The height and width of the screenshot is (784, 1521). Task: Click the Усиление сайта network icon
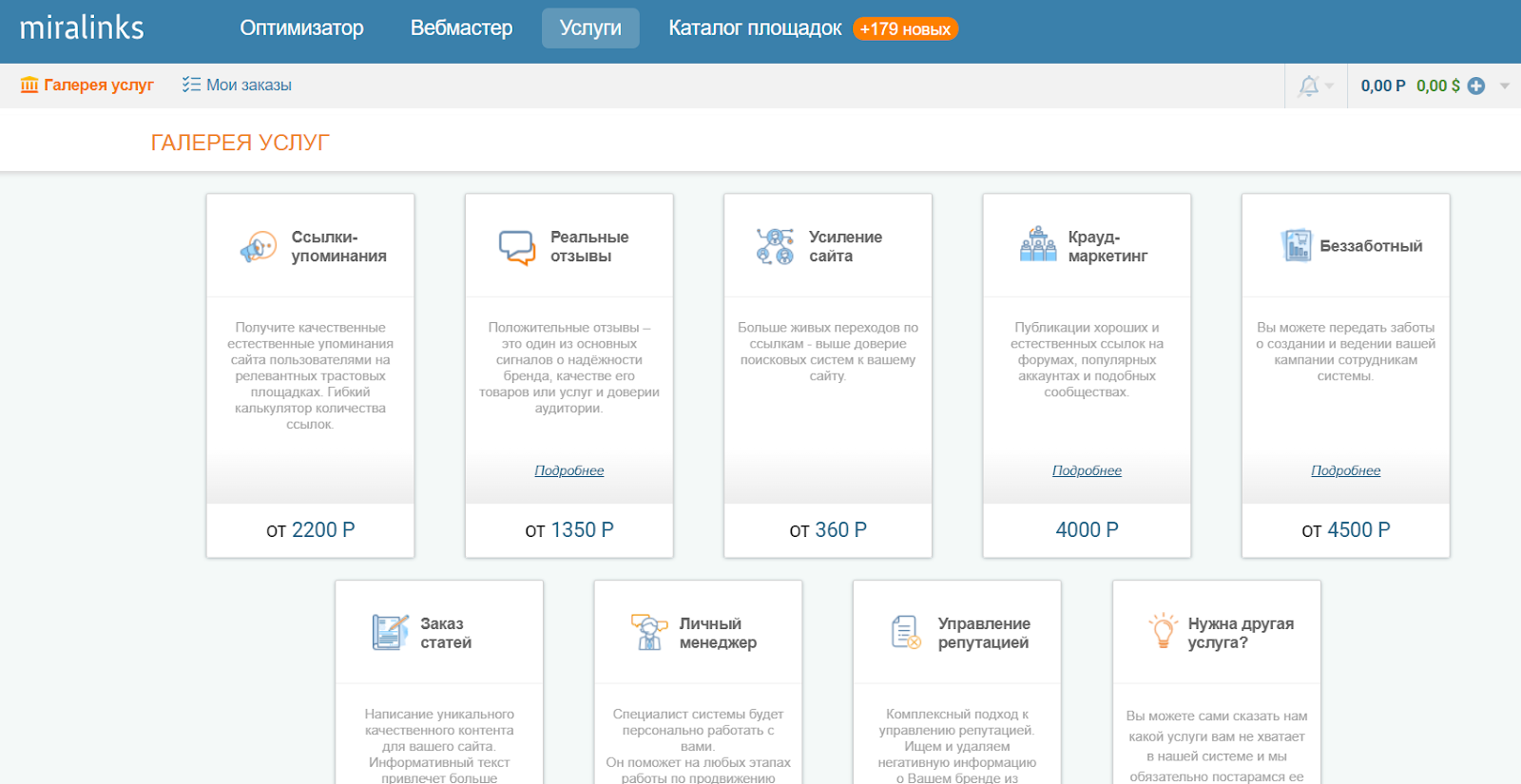click(775, 246)
